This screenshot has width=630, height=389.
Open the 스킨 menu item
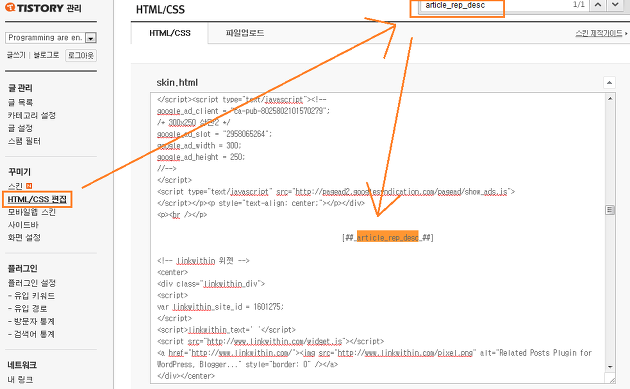click(x=16, y=186)
